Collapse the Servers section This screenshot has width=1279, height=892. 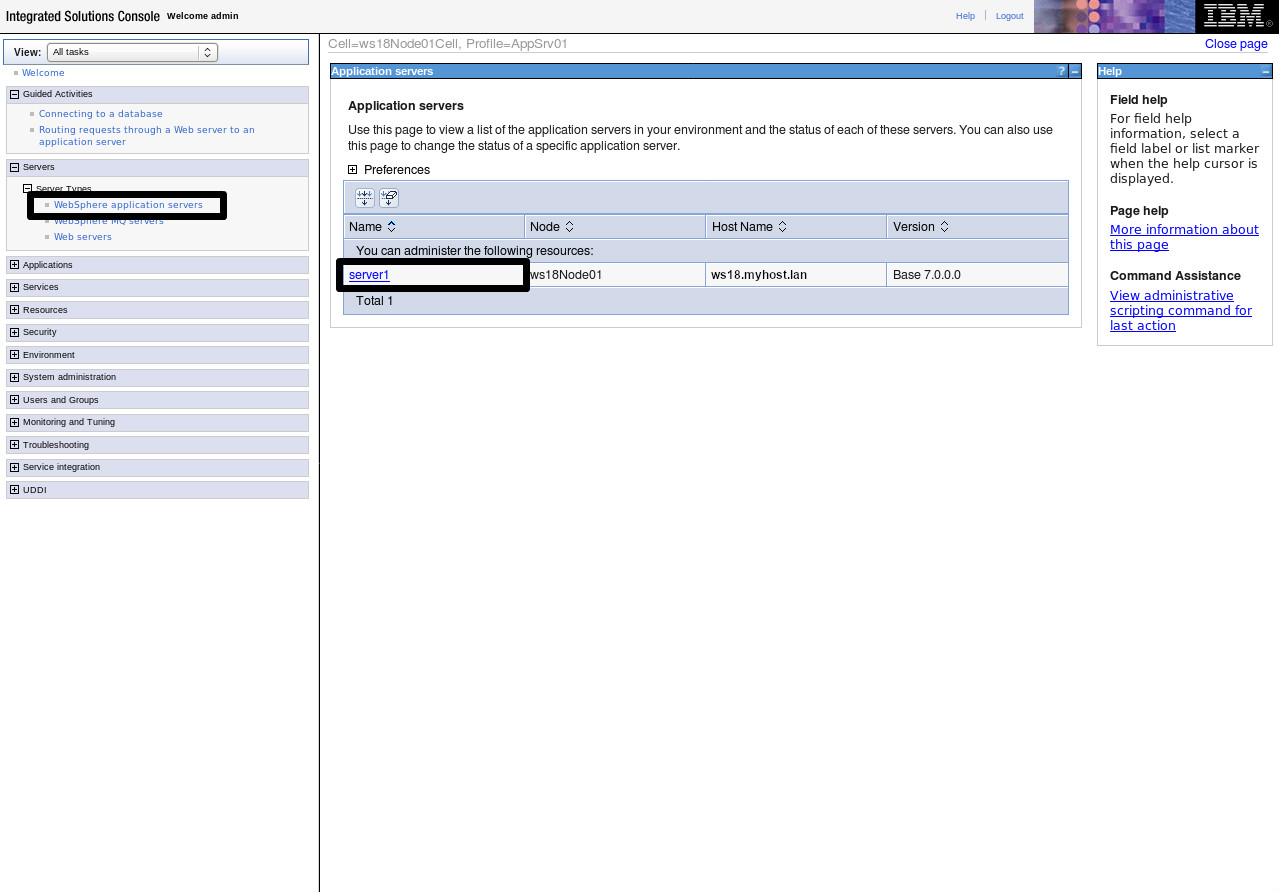[x=14, y=167]
